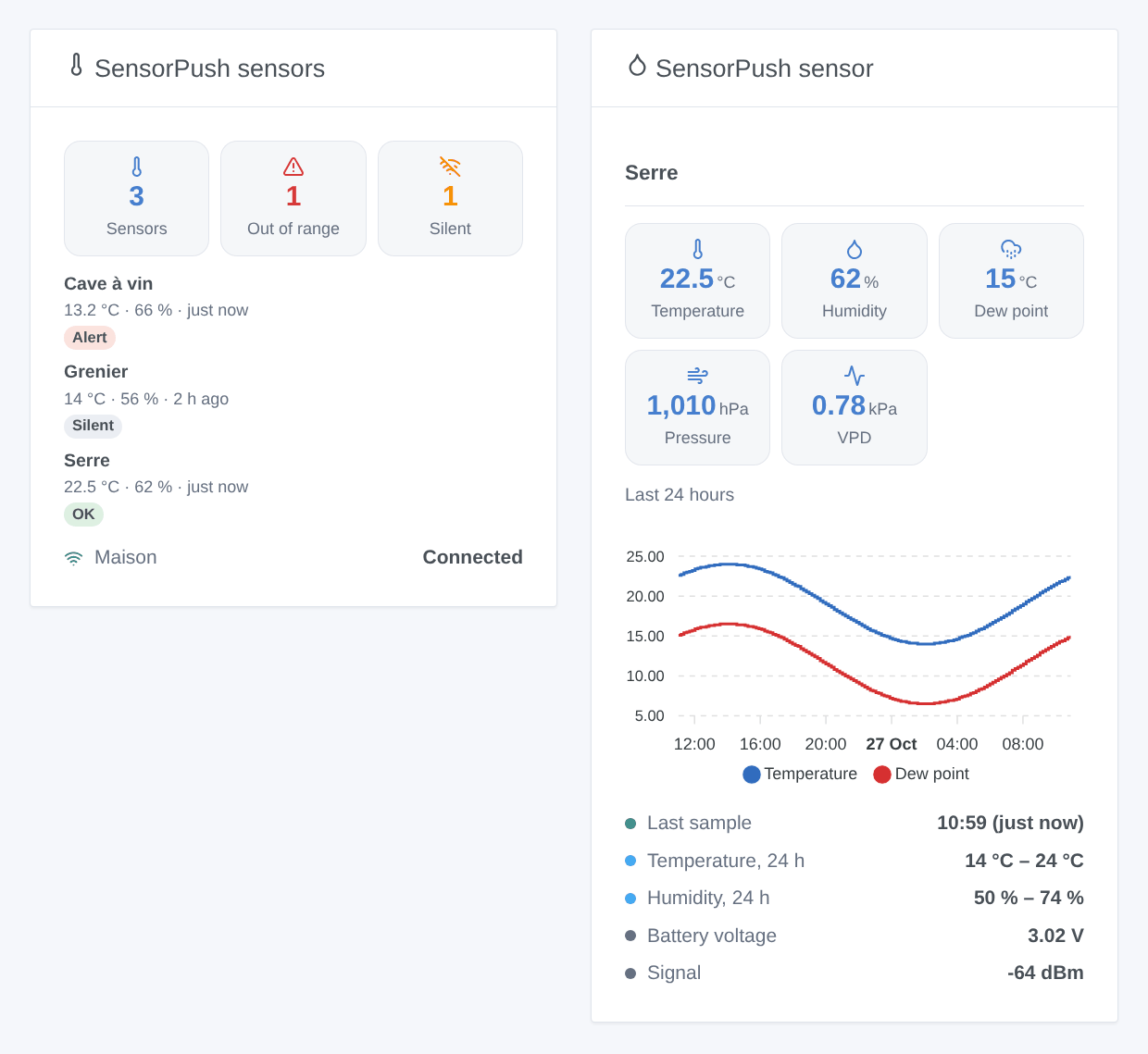Click the red Dew point legend dot

pyautogui.click(x=882, y=775)
